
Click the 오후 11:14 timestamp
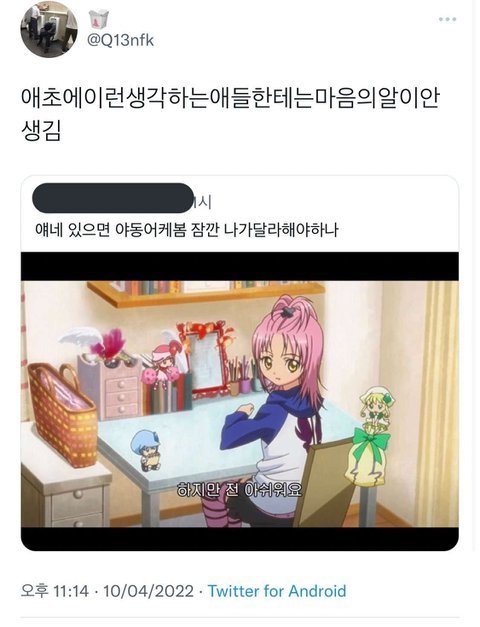[x=55, y=591]
